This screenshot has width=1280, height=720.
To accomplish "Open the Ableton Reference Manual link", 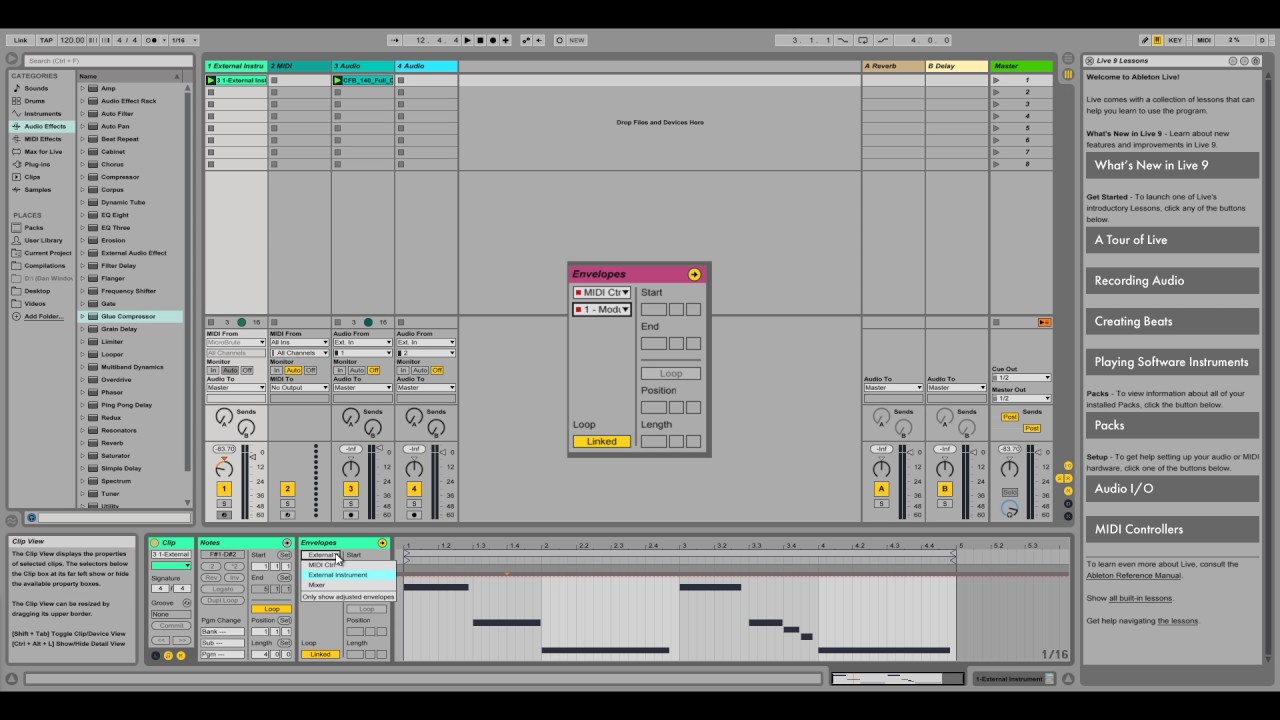I will [x=1134, y=576].
